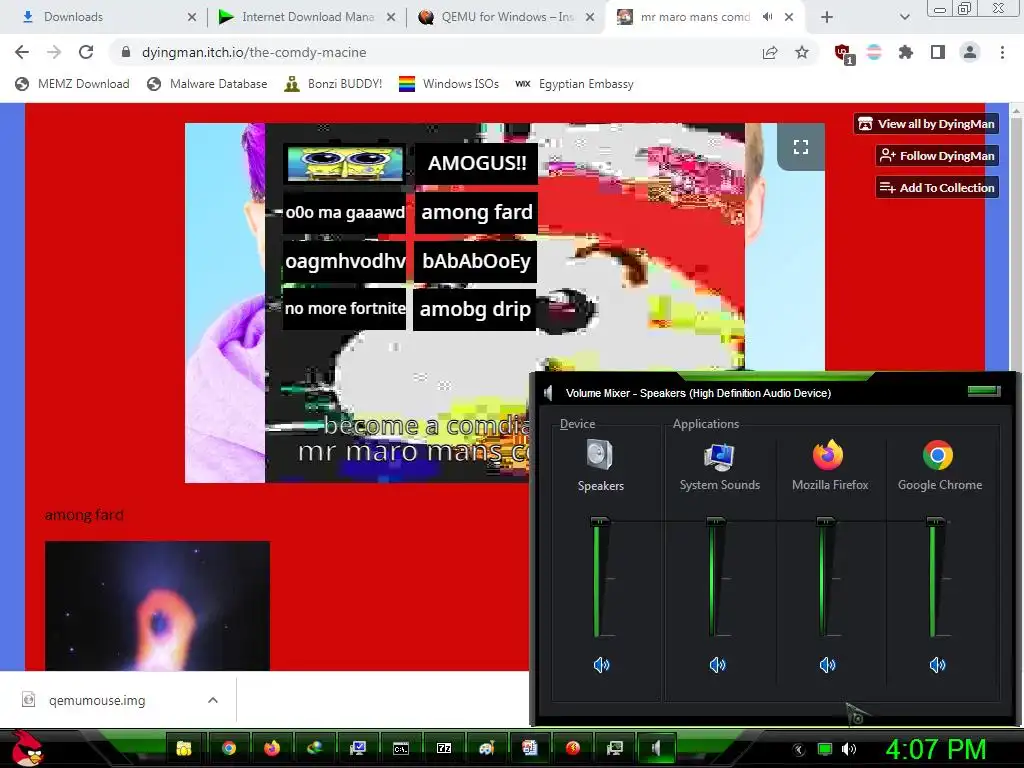This screenshot has width=1024, height=768.
Task: Play the bAbAbOoEy soundboard button
Action: (476, 261)
